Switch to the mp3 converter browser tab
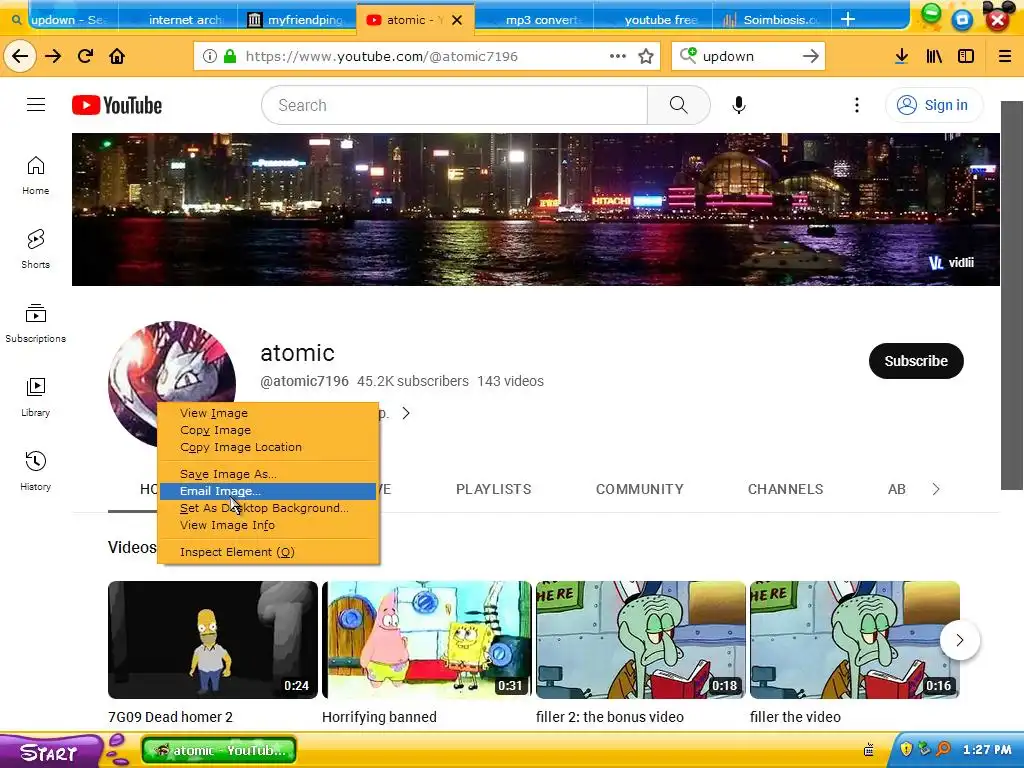This screenshot has height=768, width=1024. [536, 20]
